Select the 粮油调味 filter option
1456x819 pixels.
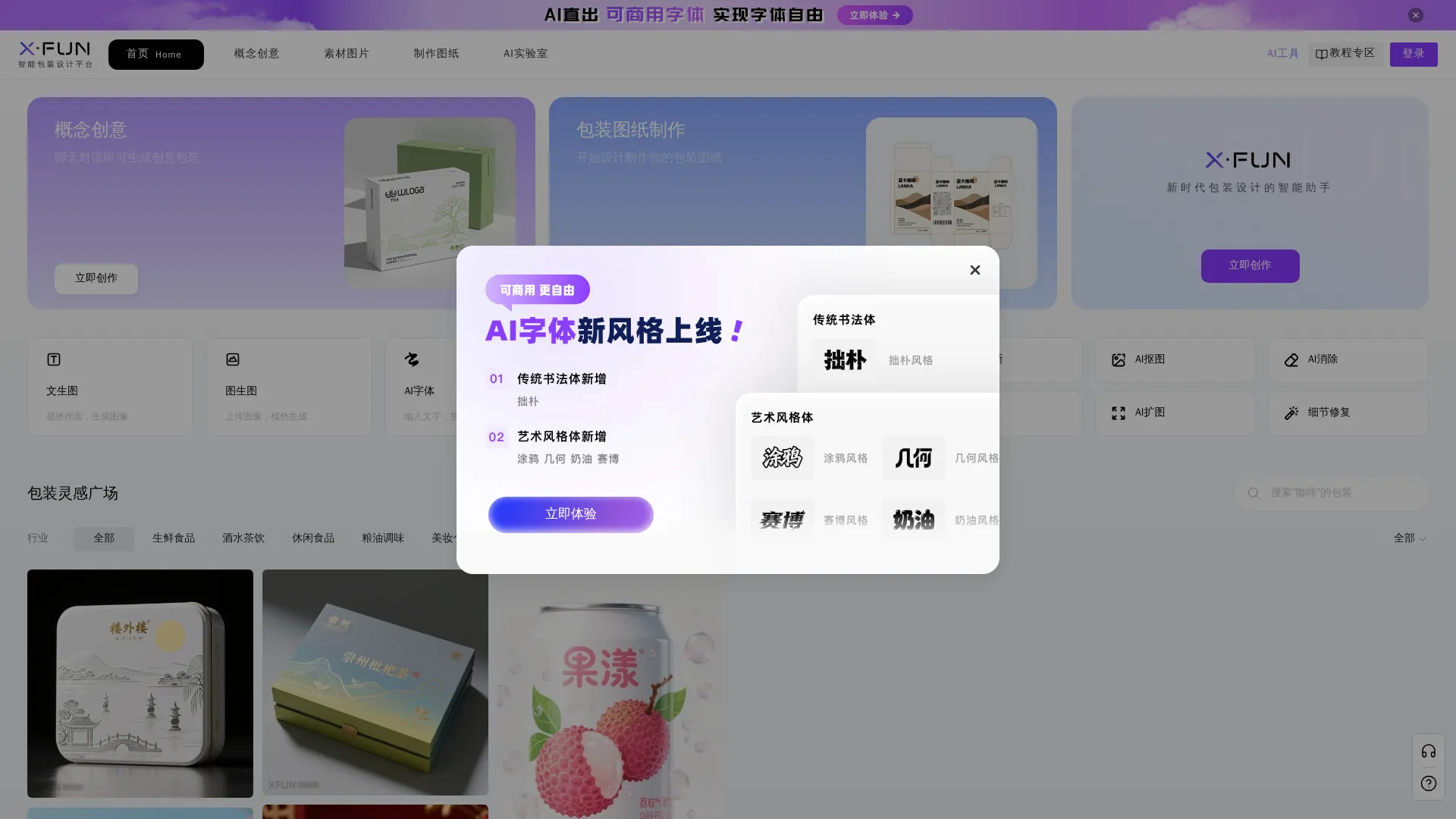click(382, 538)
